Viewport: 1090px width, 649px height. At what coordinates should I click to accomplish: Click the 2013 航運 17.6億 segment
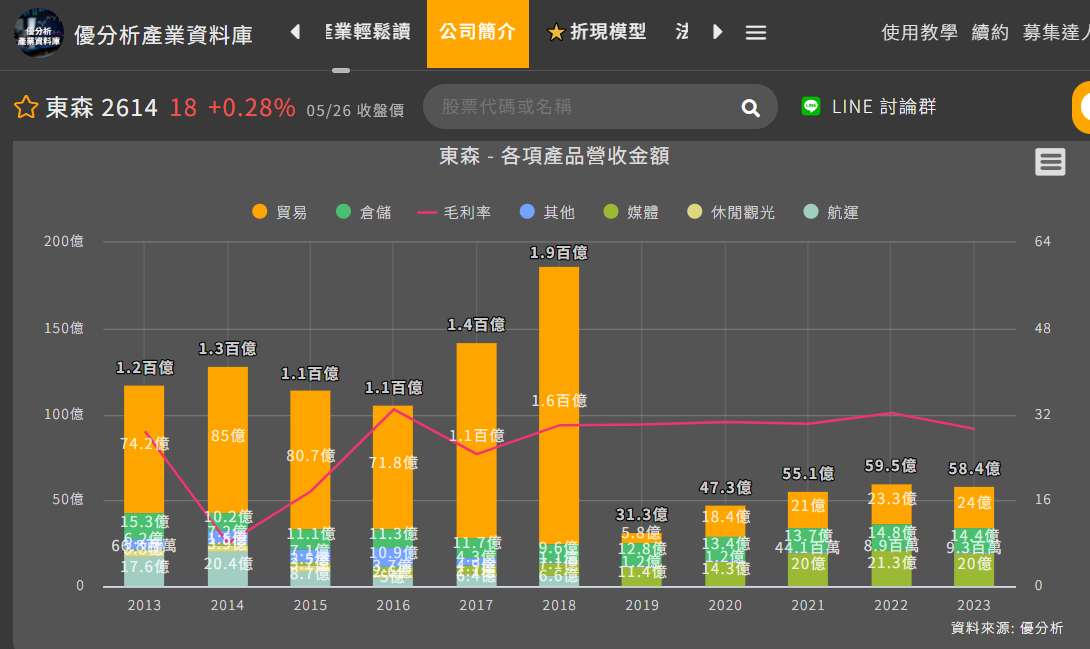(x=144, y=571)
